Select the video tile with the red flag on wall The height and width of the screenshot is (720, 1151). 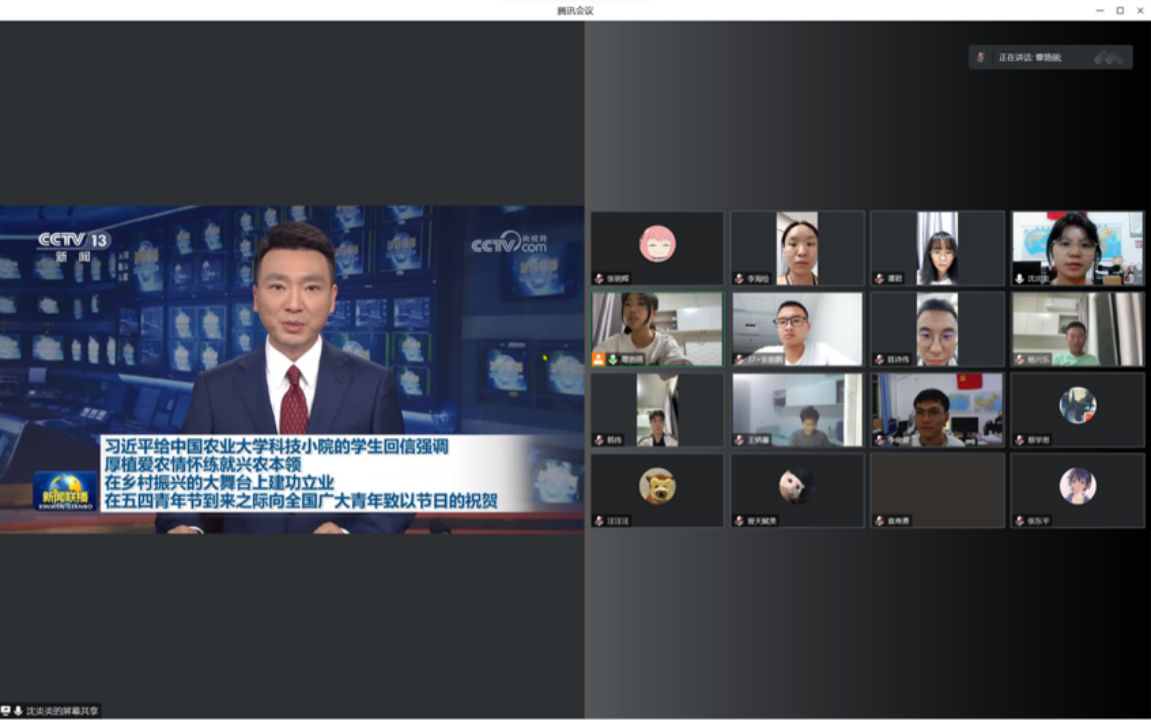coord(937,409)
